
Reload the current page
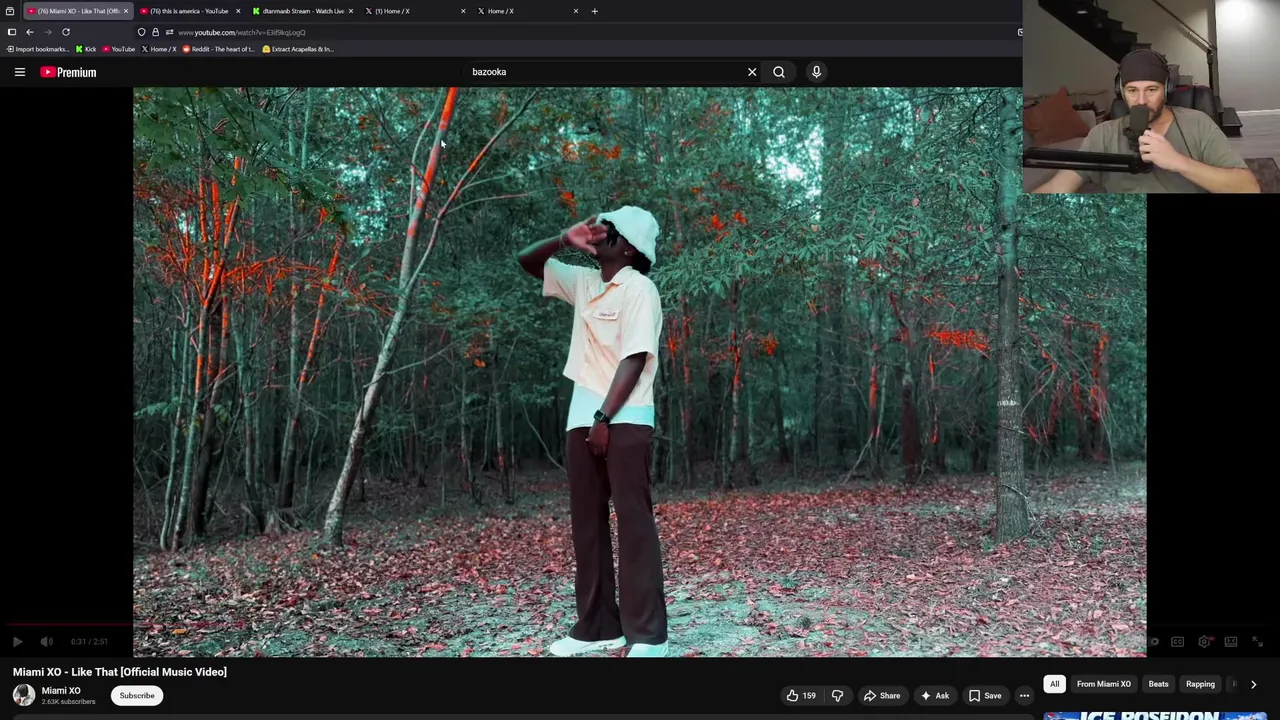coord(66,32)
